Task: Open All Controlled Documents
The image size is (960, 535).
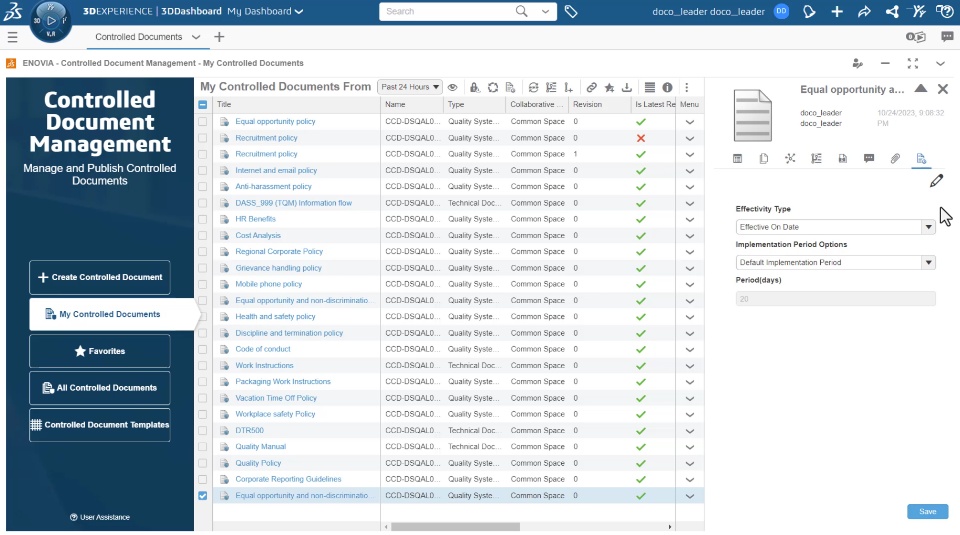Action: coord(100,388)
